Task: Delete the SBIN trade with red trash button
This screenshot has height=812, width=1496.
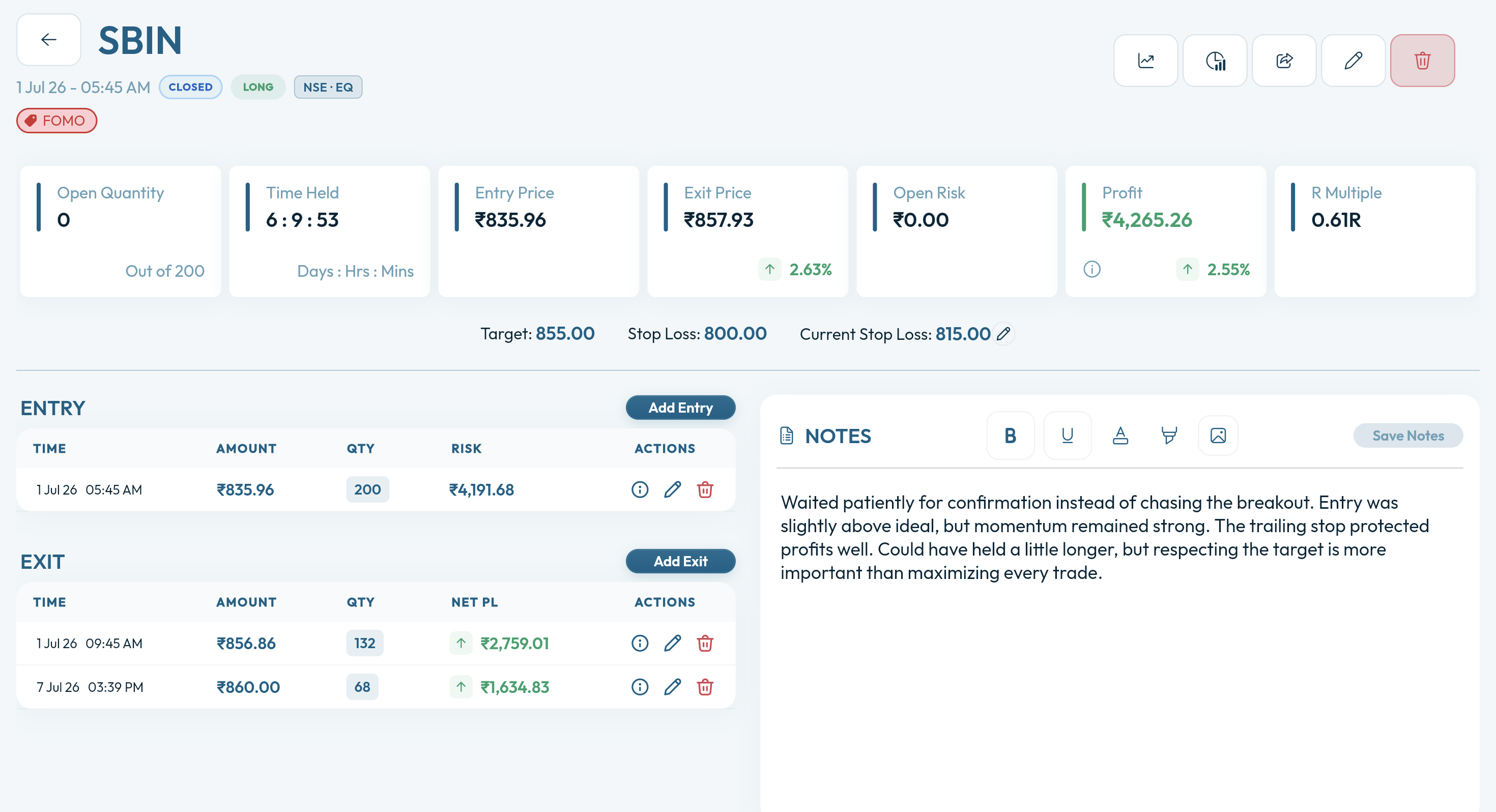Action: (x=1422, y=61)
